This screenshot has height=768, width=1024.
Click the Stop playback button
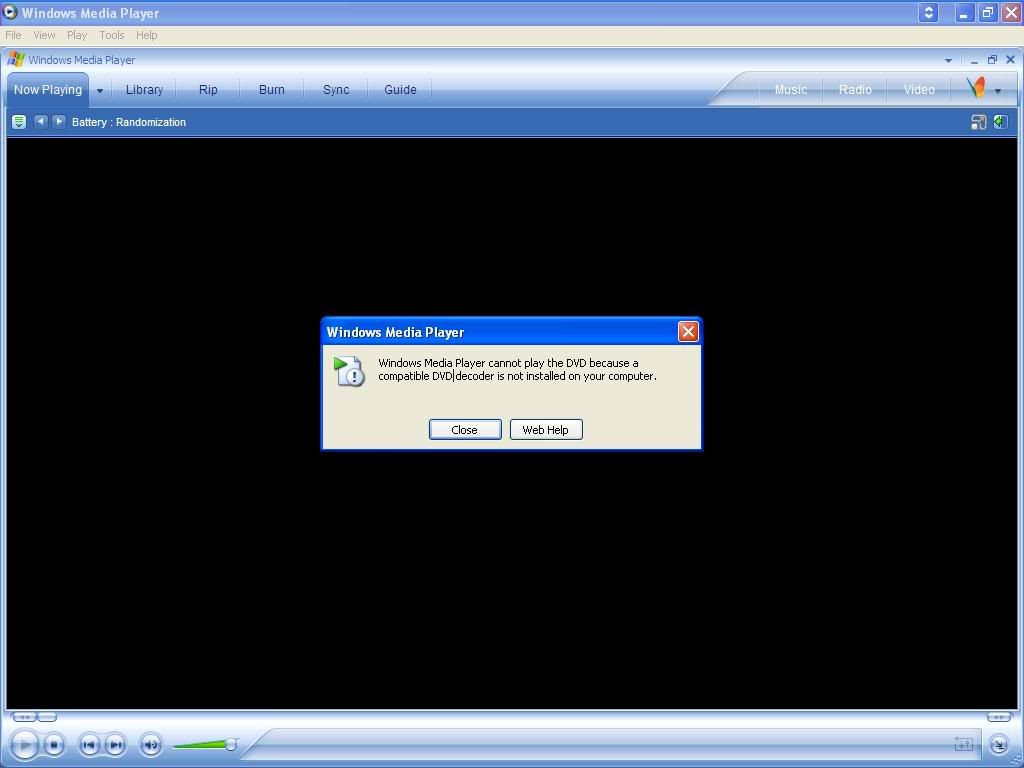pos(54,744)
